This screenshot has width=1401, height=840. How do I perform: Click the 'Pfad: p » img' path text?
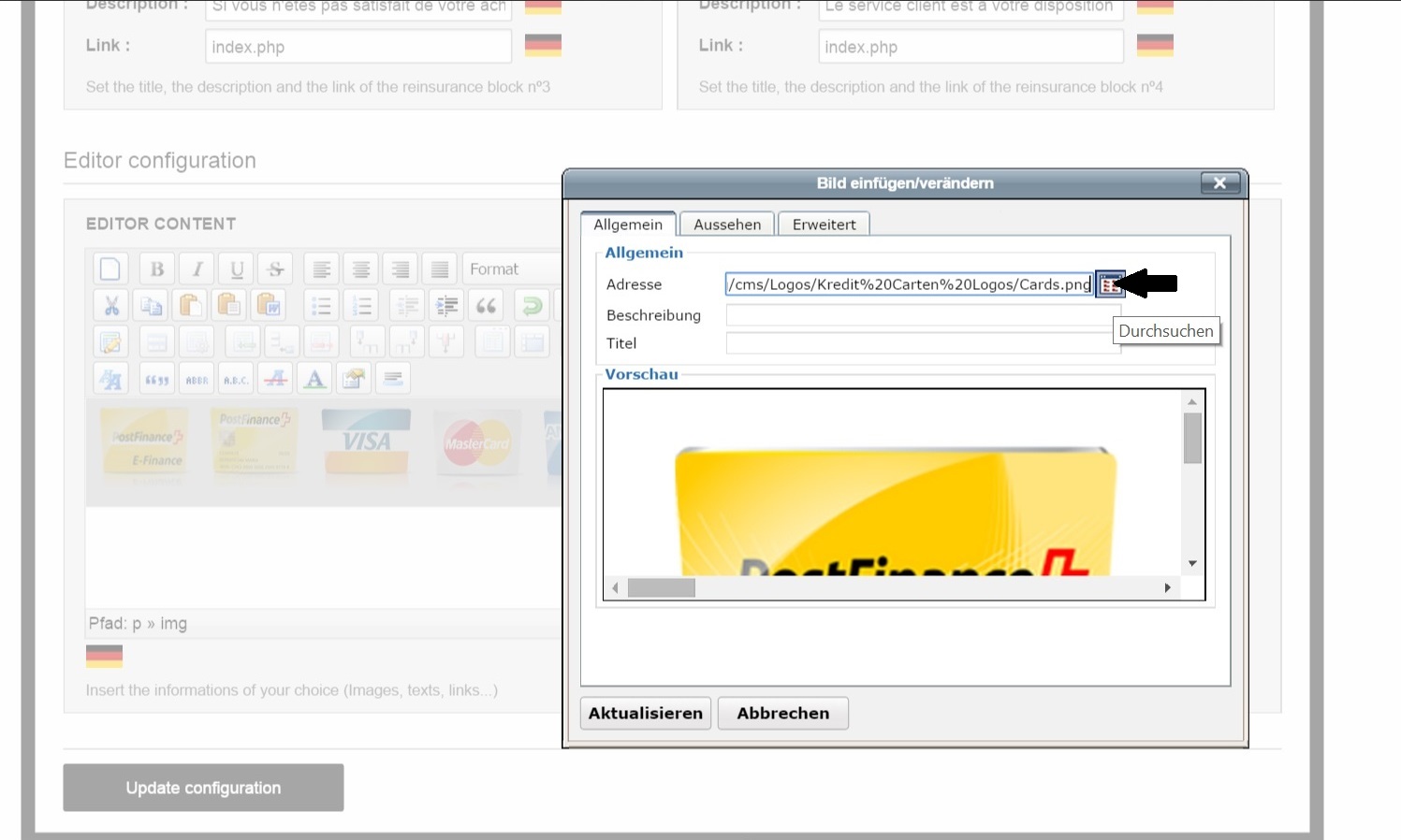point(138,624)
